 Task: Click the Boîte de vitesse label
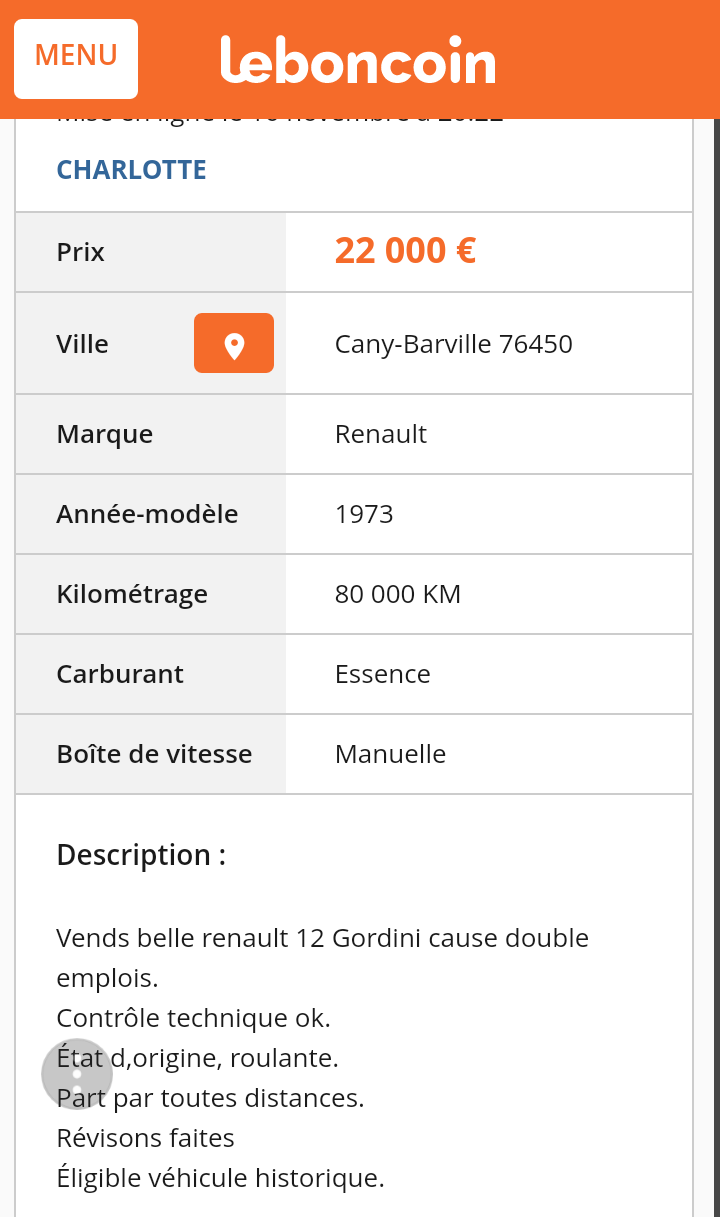click(154, 754)
